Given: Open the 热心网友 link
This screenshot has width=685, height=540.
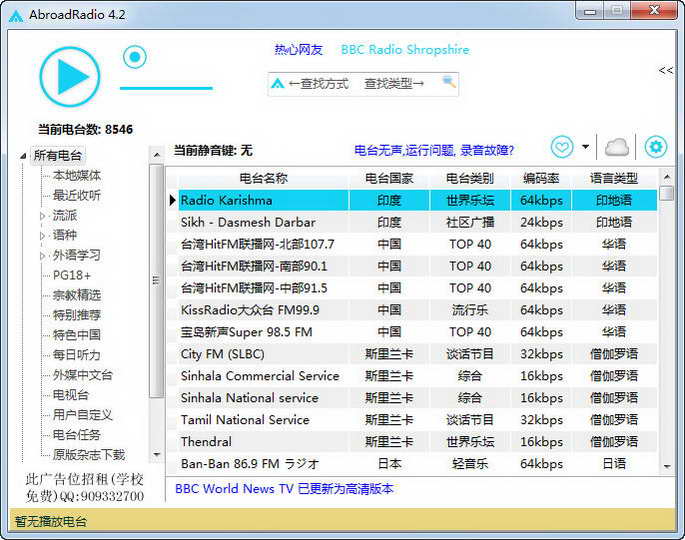Looking at the screenshot, I should [298, 50].
